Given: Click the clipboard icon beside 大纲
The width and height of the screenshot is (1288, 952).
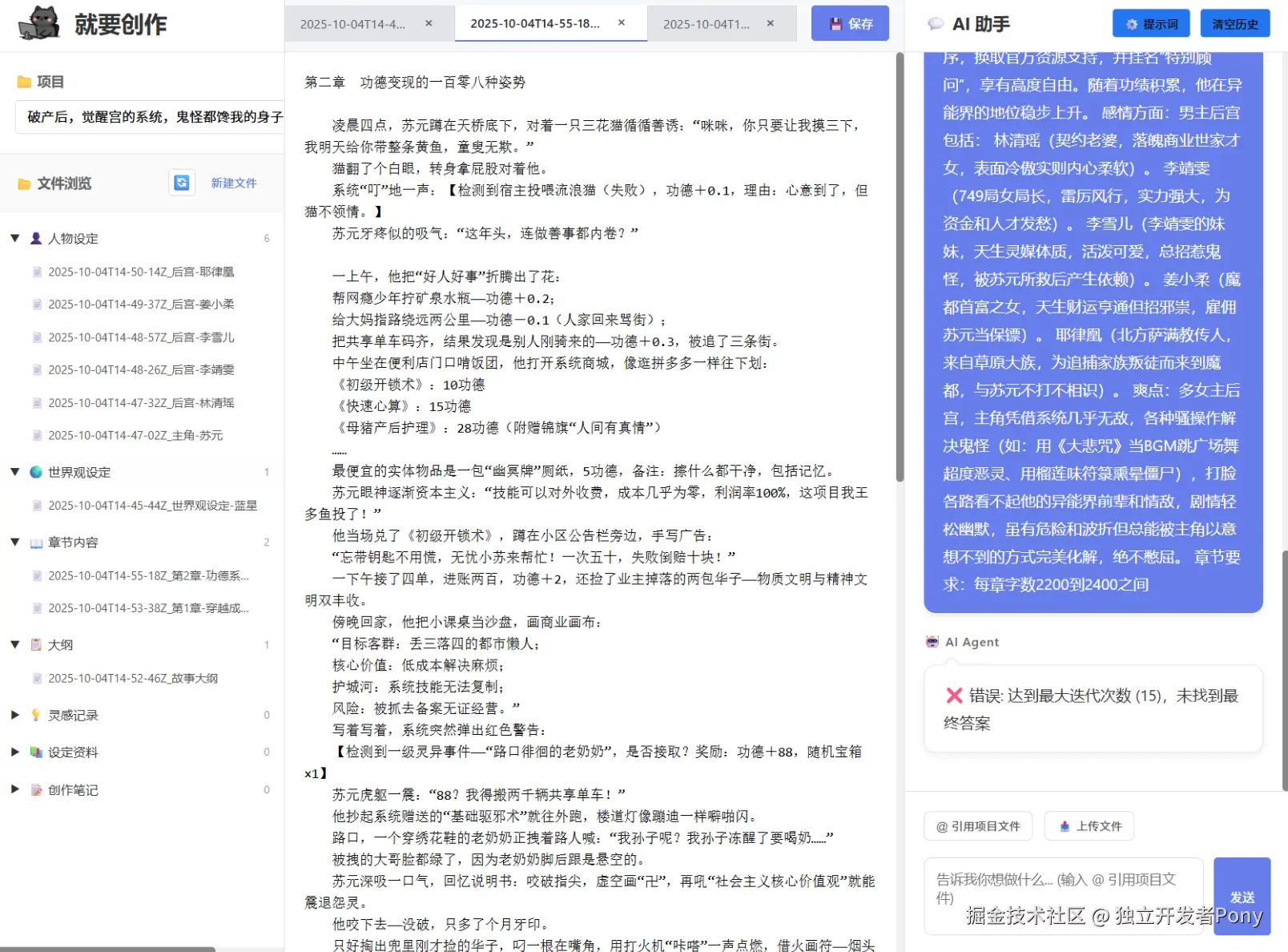Looking at the screenshot, I should coord(35,643).
